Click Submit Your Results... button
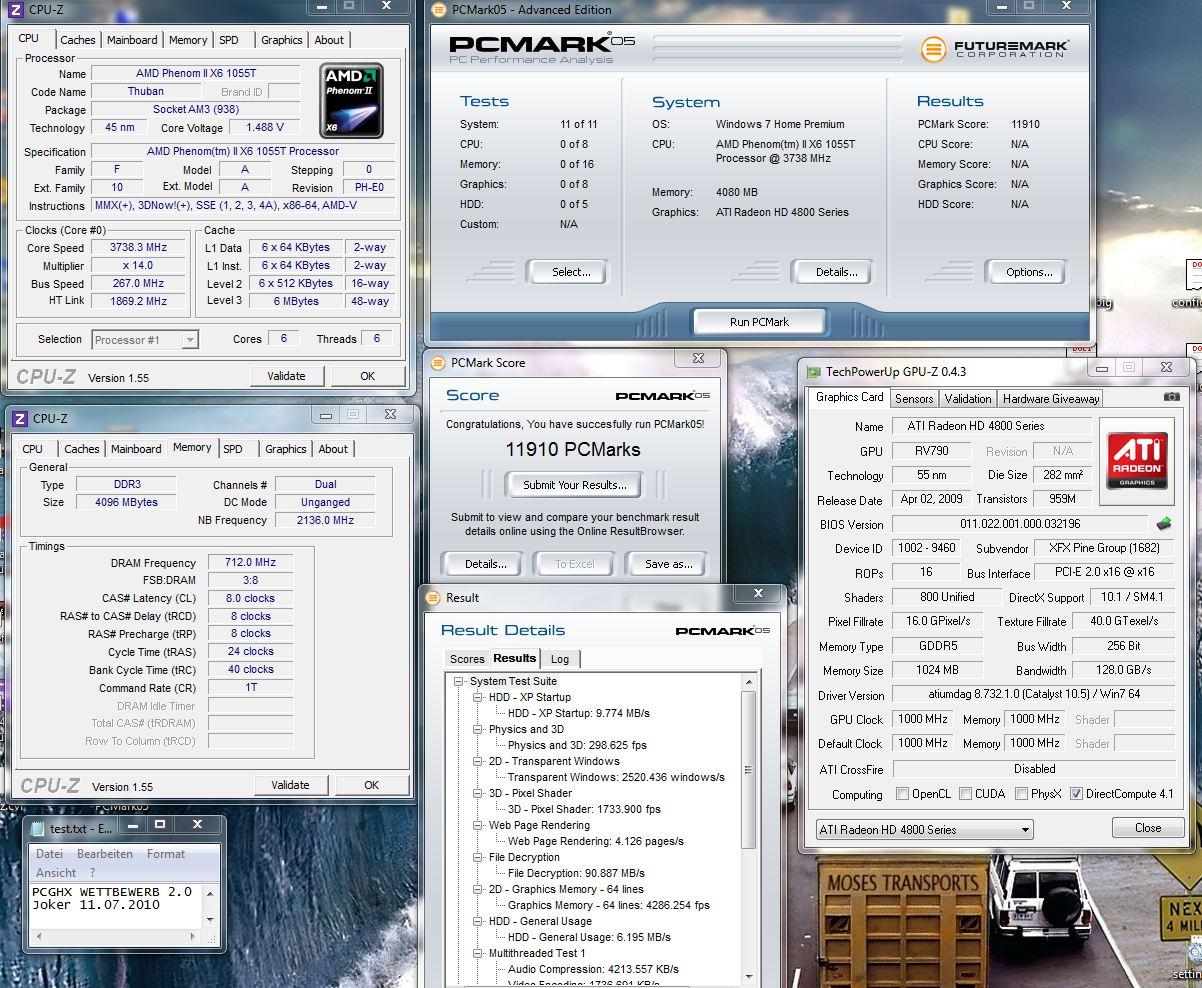 (x=575, y=485)
